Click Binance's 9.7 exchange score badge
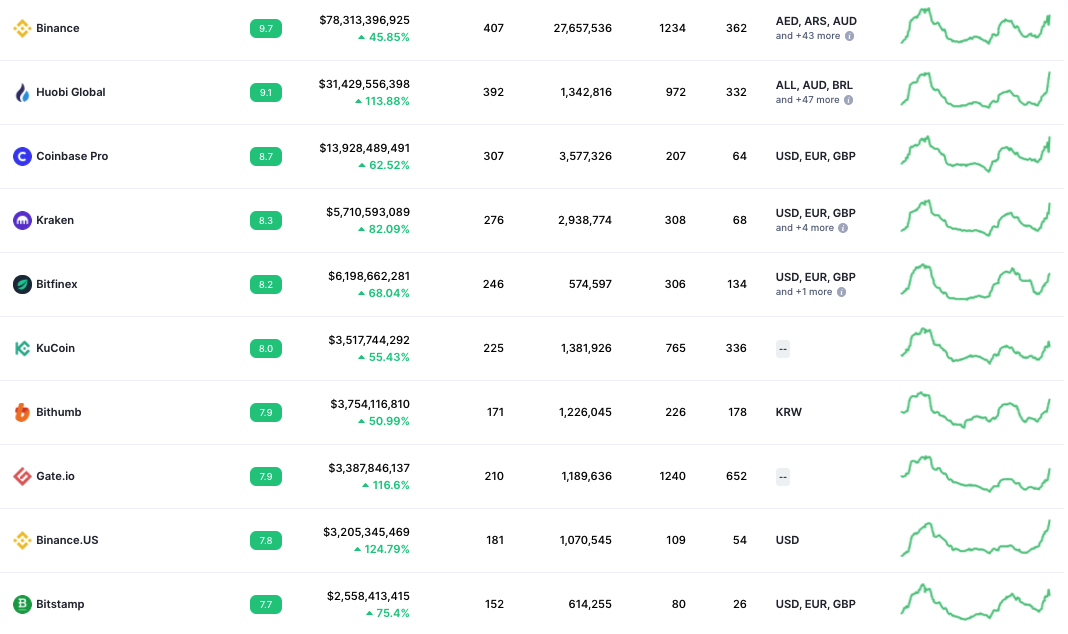 point(266,29)
